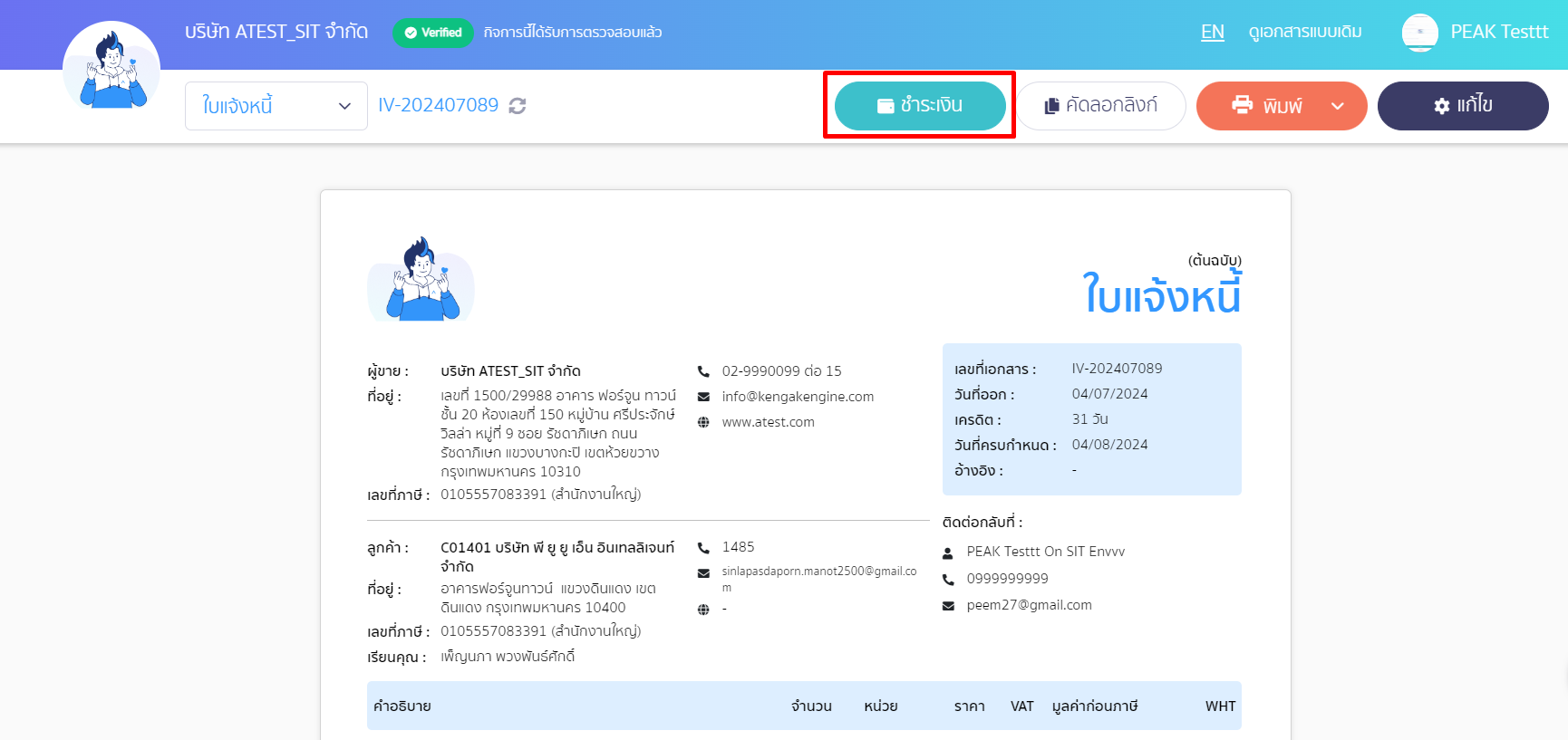Click the envelope icon beside info@kengakengine.com
The height and width of the screenshot is (740, 1568).
click(x=703, y=397)
